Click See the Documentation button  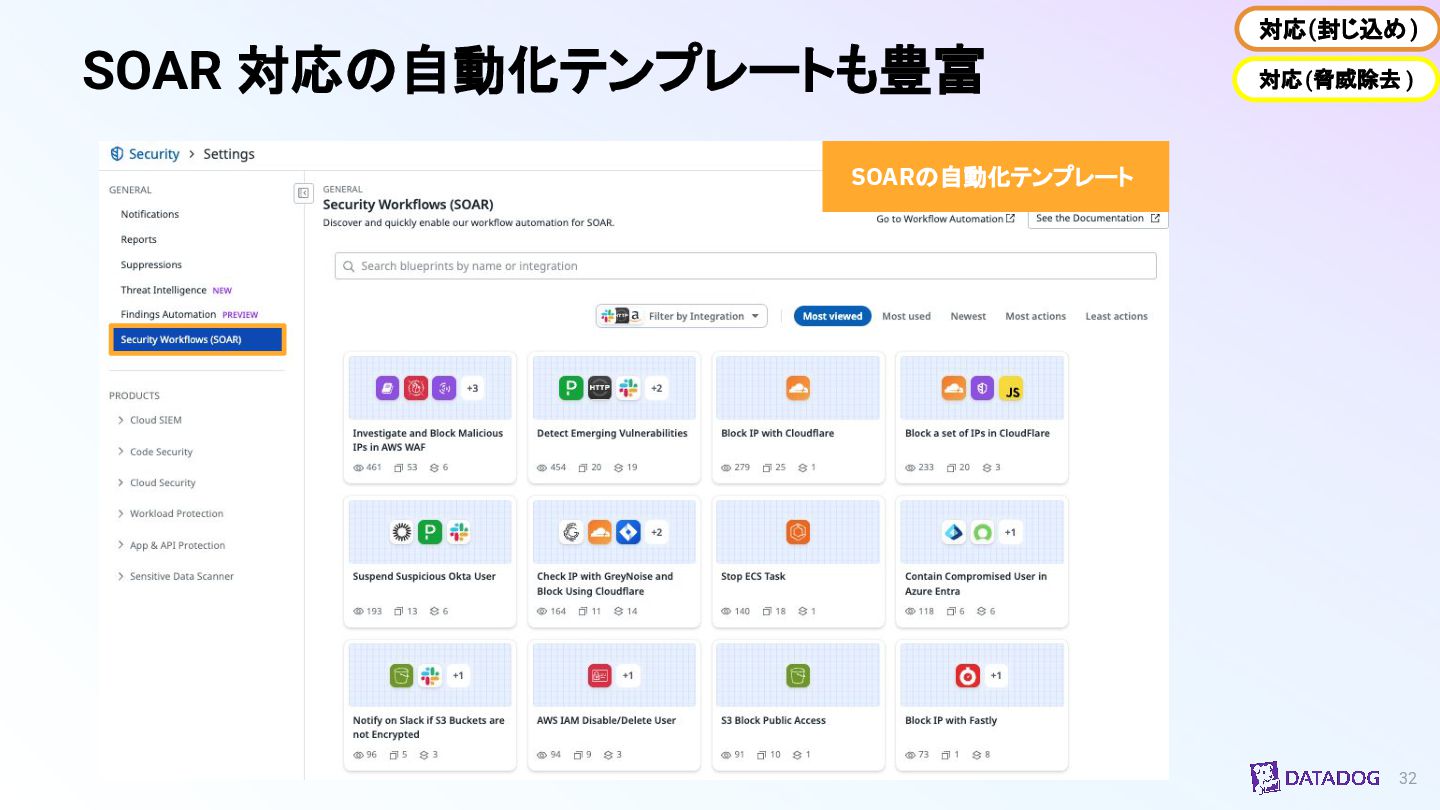[1098, 218]
